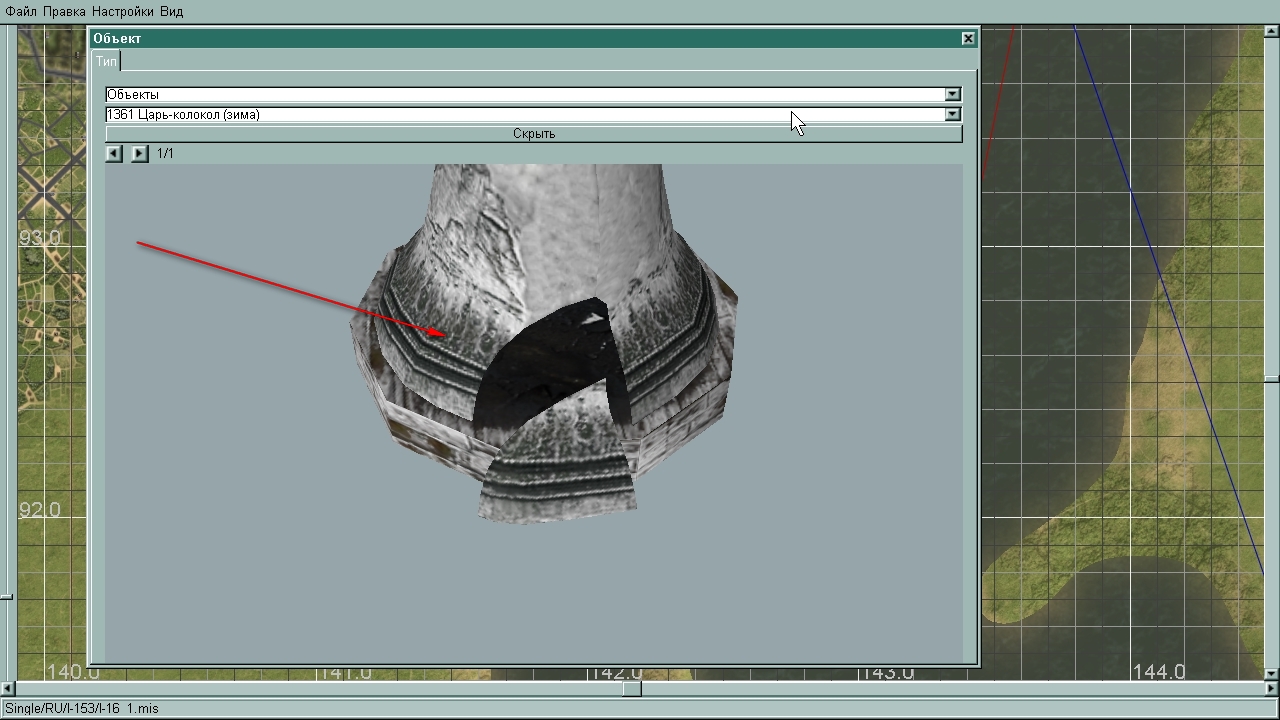Go to the next object preview arrow
The image size is (1280, 720).
pyautogui.click(x=139, y=154)
